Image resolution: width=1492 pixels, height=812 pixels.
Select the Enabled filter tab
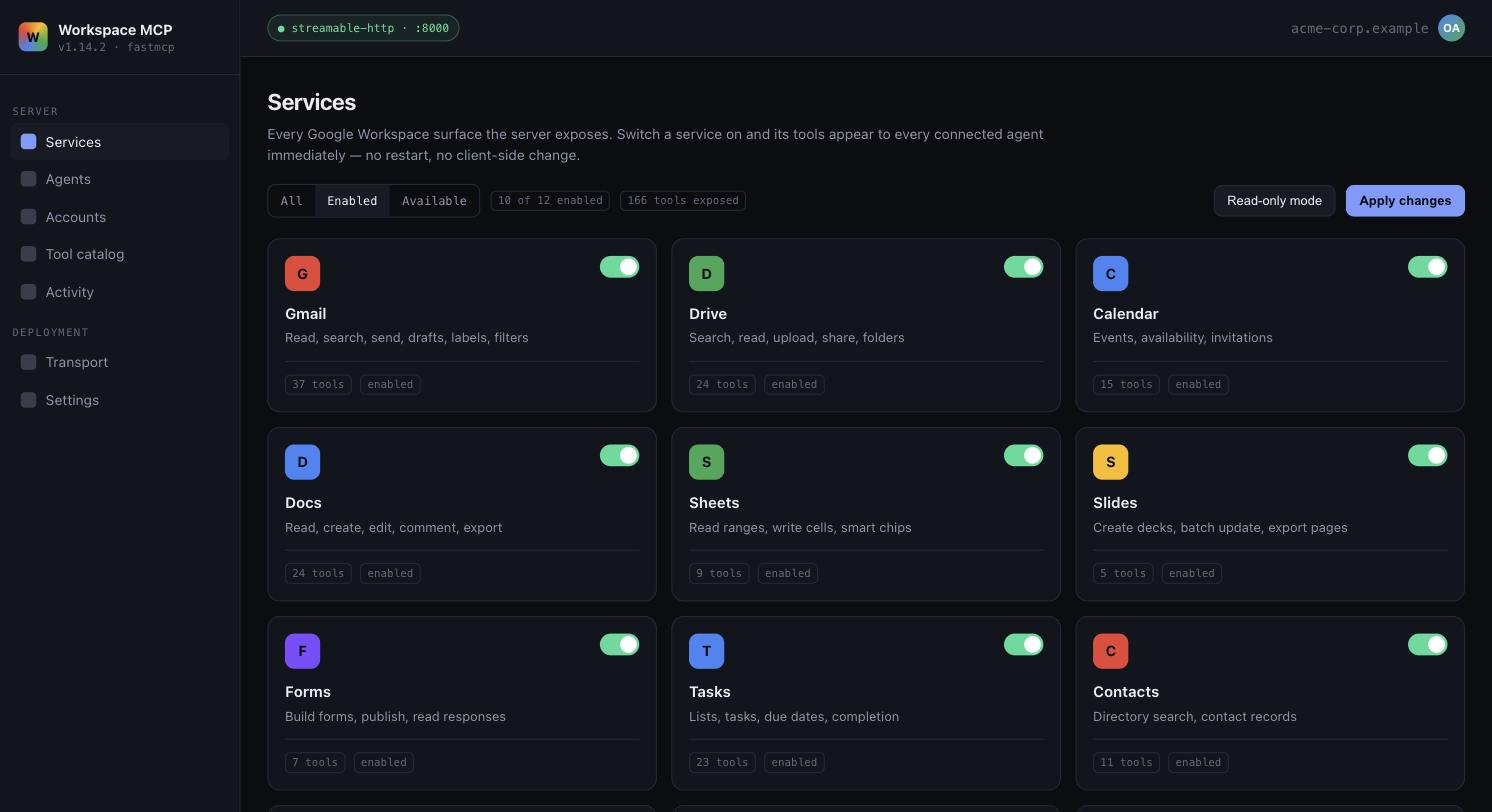pos(352,201)
